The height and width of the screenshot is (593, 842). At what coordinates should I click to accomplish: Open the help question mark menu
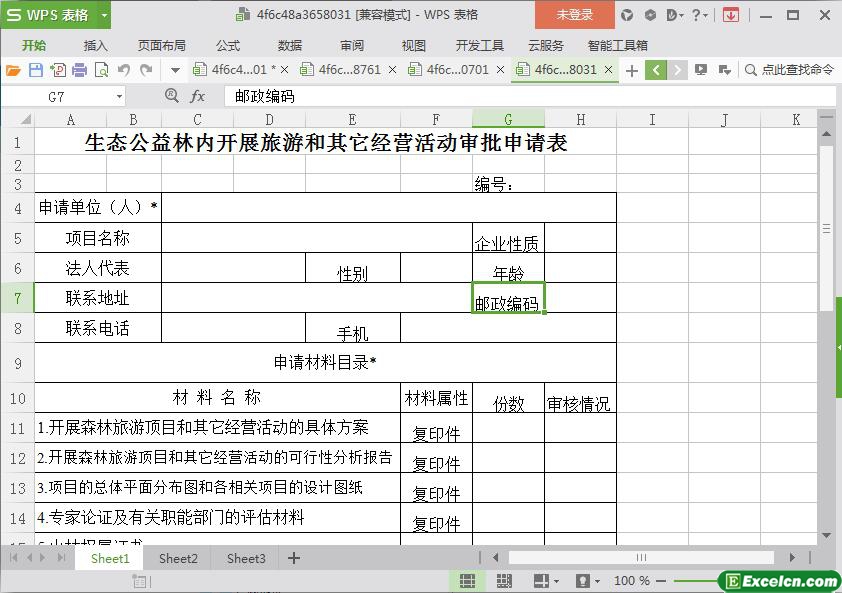tap(699, 15)
